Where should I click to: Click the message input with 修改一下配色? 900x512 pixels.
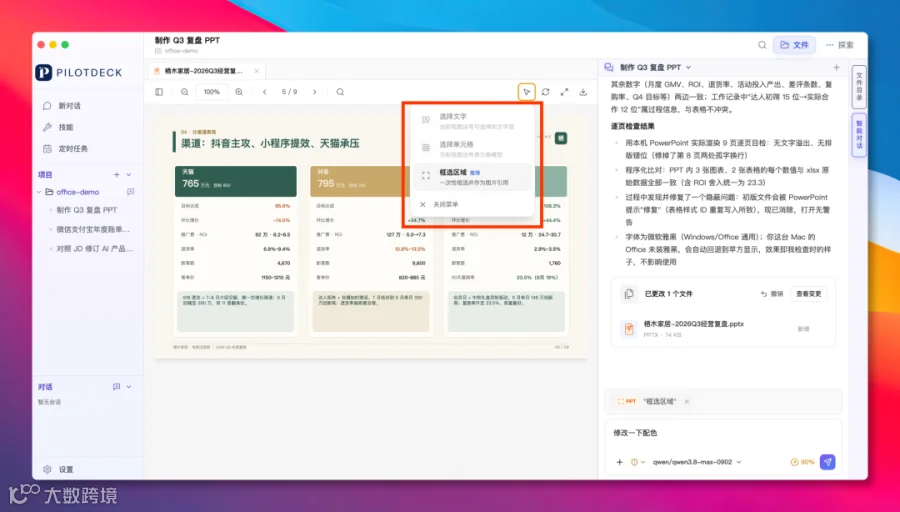point(723,433)
